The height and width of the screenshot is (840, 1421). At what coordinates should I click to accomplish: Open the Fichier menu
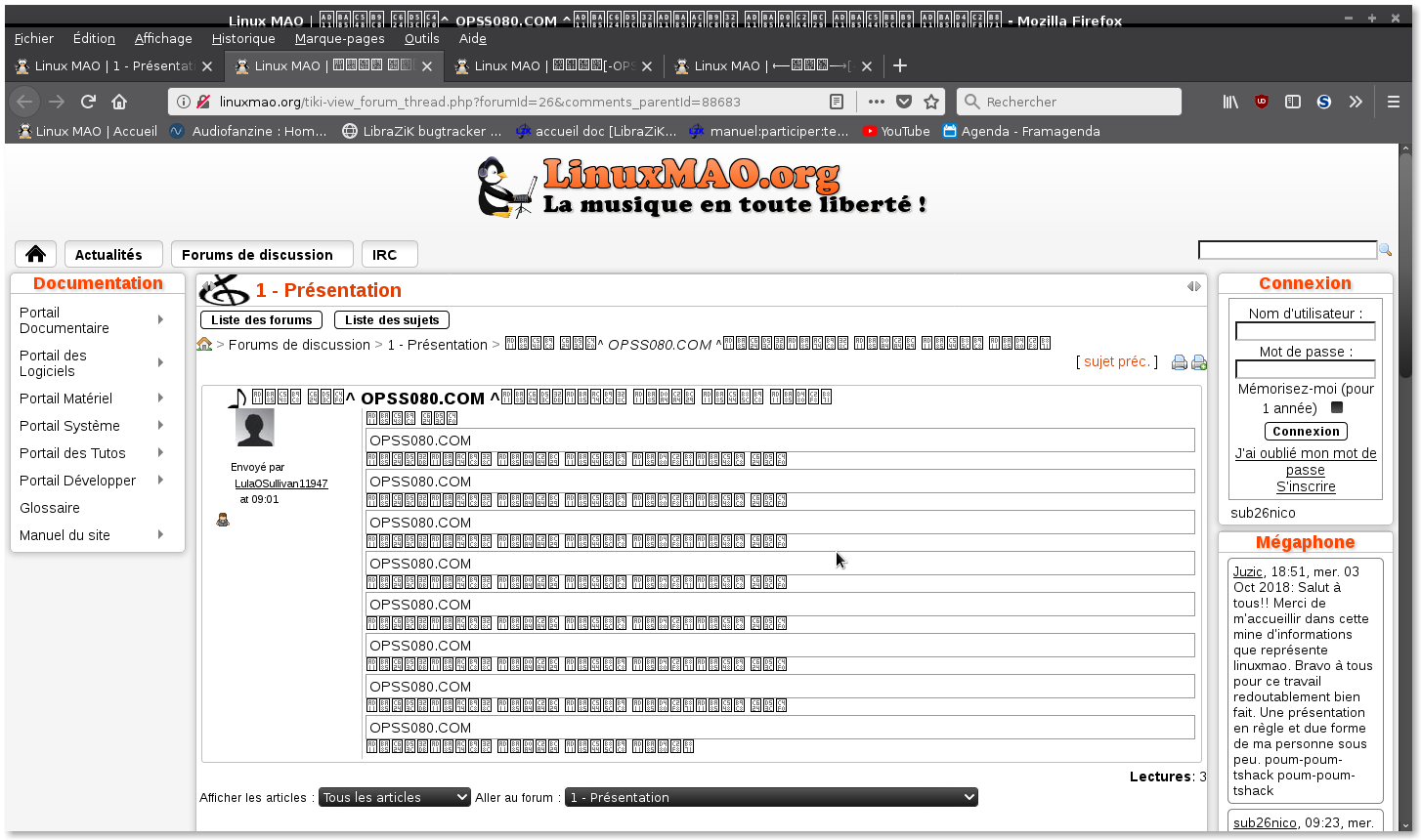pyautogui.click(x=34, y=38)
